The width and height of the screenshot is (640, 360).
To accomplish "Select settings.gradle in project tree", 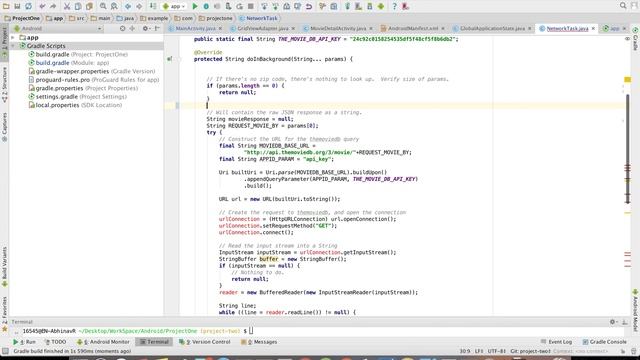I will pyautogui.click(x=77, y=97).
